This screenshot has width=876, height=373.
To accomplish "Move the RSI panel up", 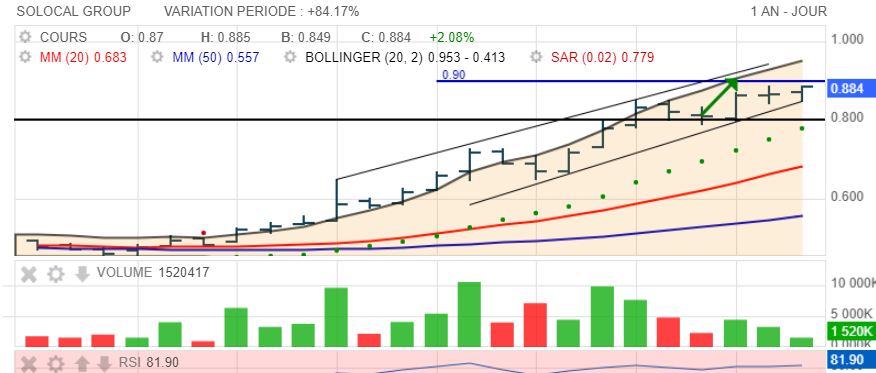I will click(82, 364).
